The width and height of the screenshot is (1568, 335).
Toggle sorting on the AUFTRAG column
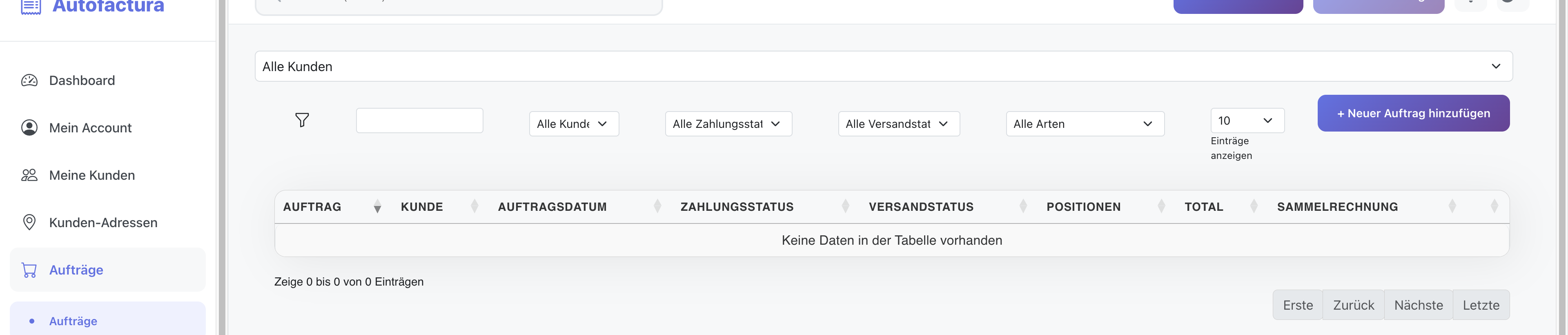tap(378, 206)
